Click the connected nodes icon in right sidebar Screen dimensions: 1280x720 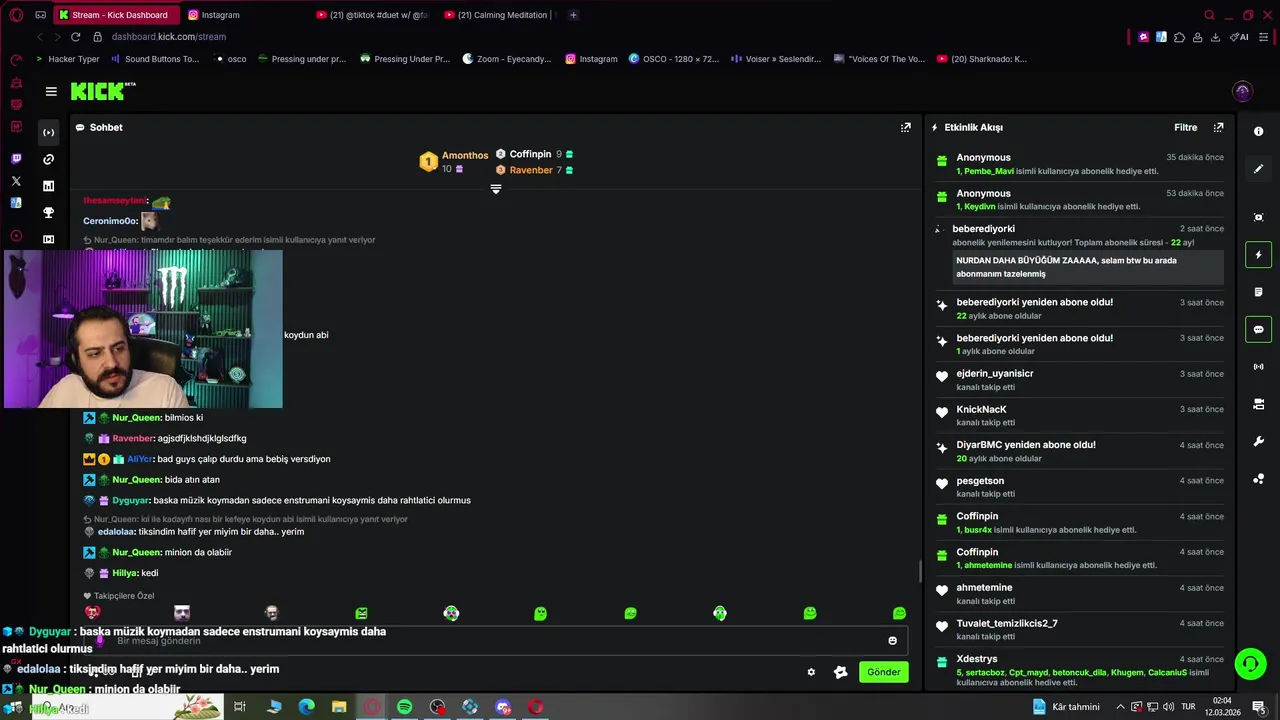[x=1258, y=479]
